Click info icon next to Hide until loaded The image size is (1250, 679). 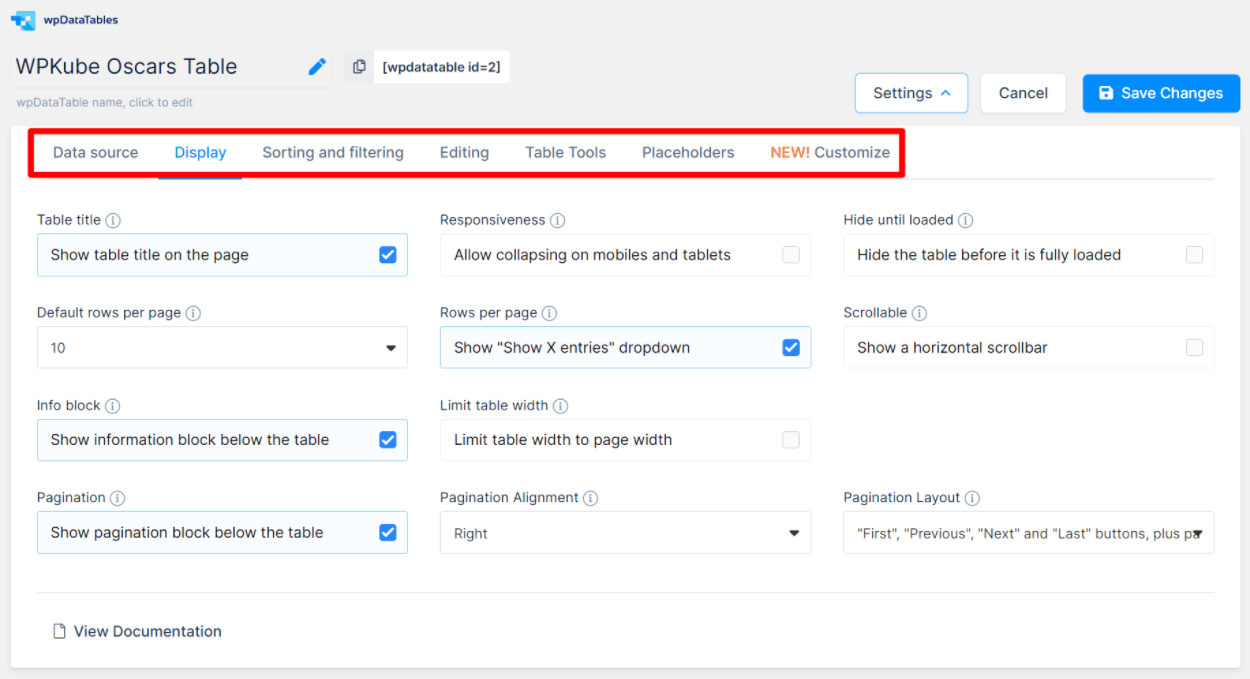tap(965, 220)
